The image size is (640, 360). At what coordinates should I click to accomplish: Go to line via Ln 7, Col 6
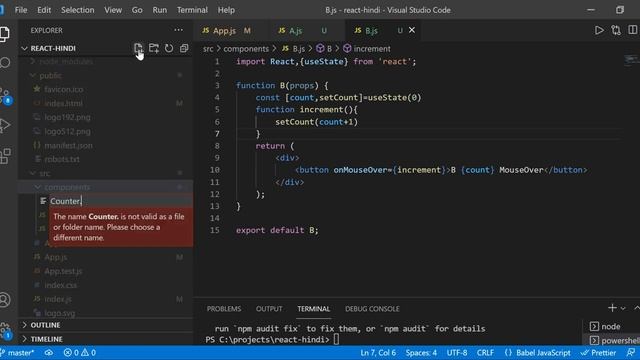[378, 353]
